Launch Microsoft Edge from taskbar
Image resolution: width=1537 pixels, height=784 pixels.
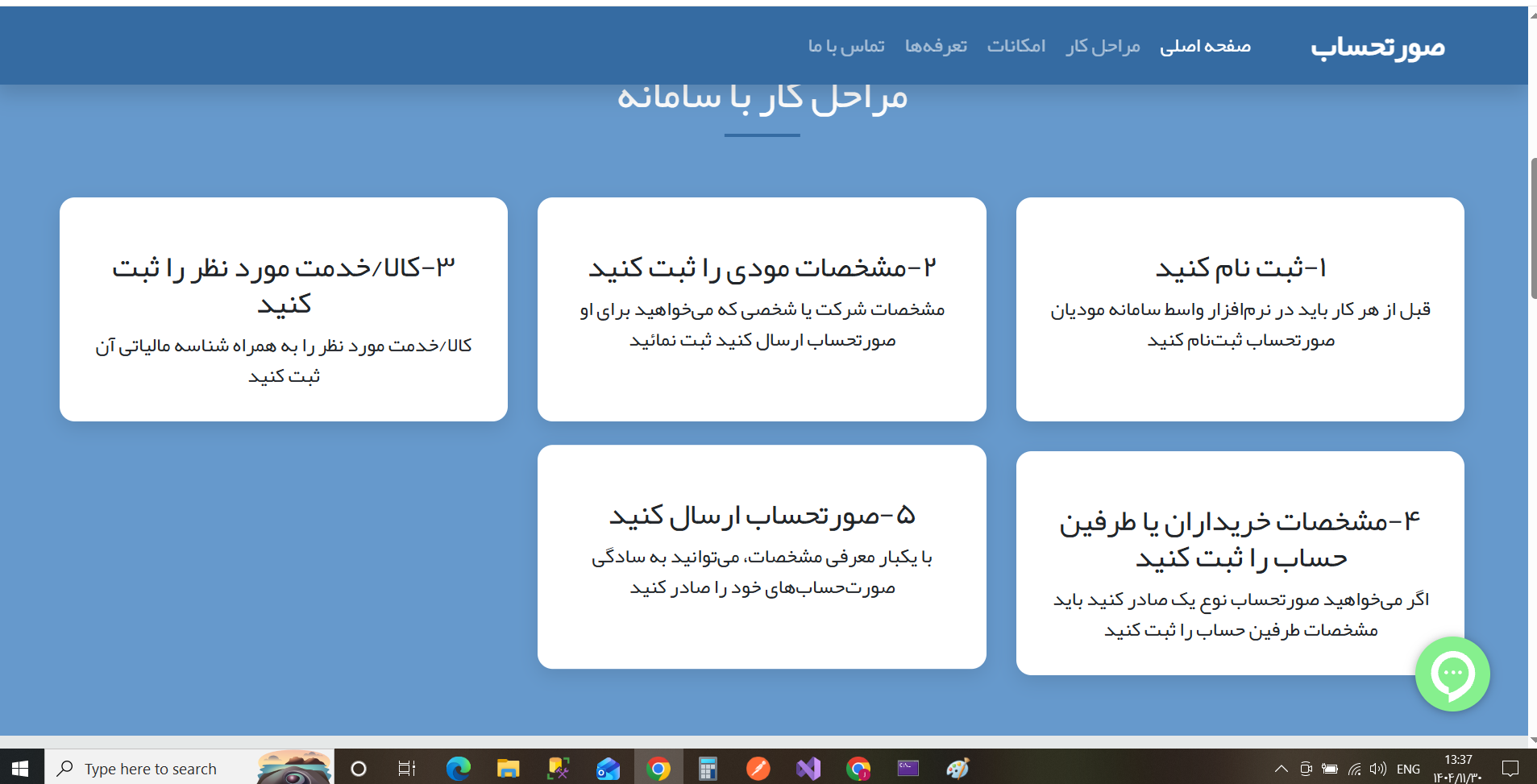click(459, 769)
